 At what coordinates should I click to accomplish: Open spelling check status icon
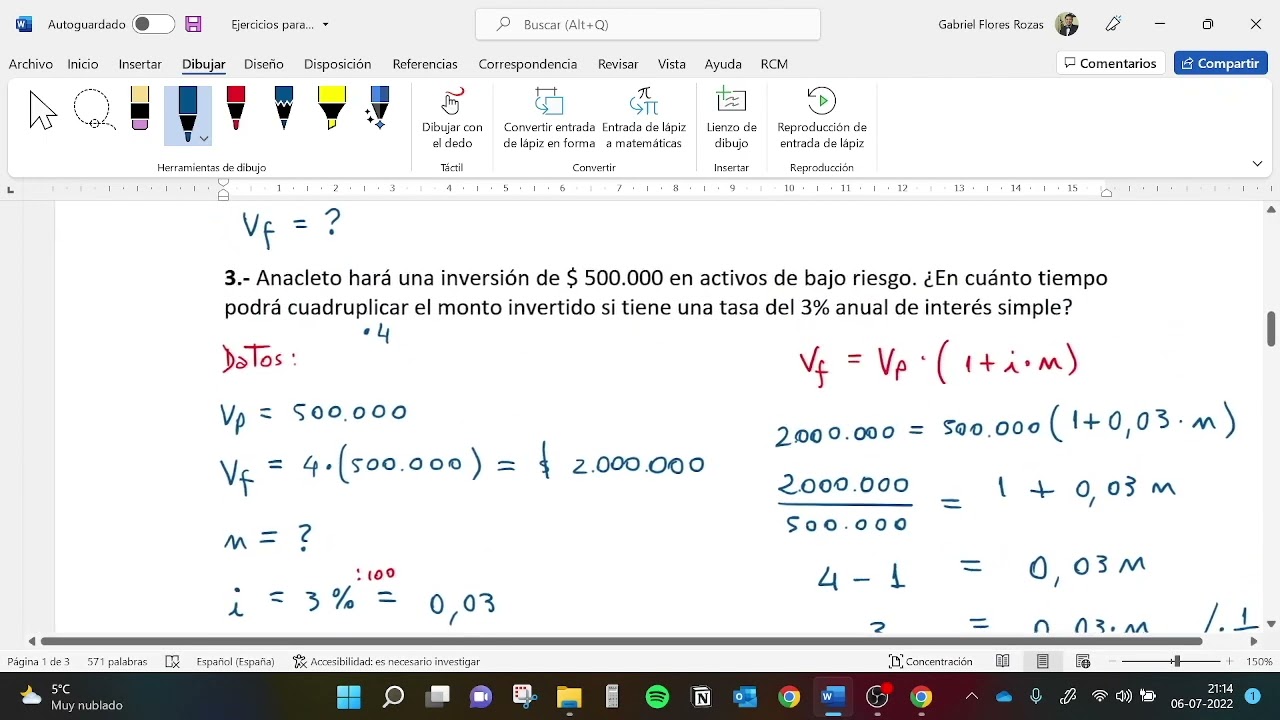click(x=172, y=661)
